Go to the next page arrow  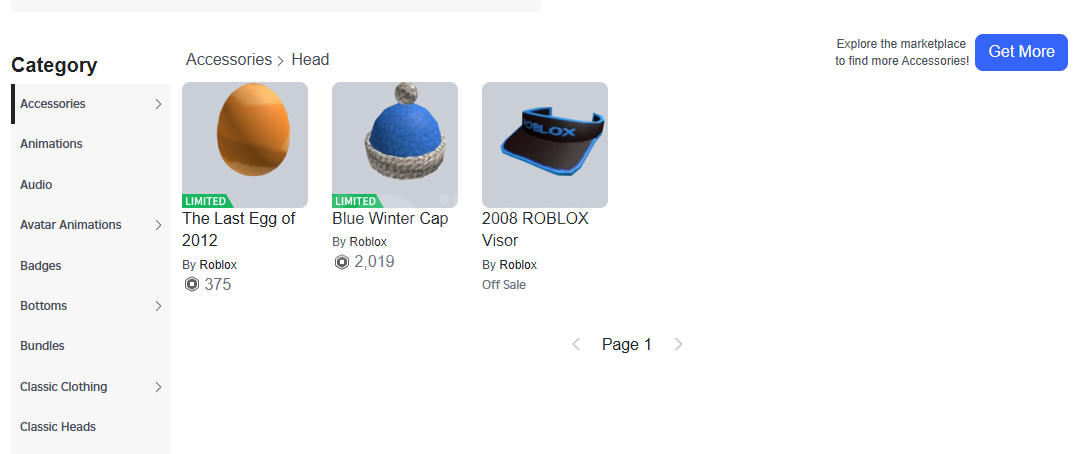[679, 344]
